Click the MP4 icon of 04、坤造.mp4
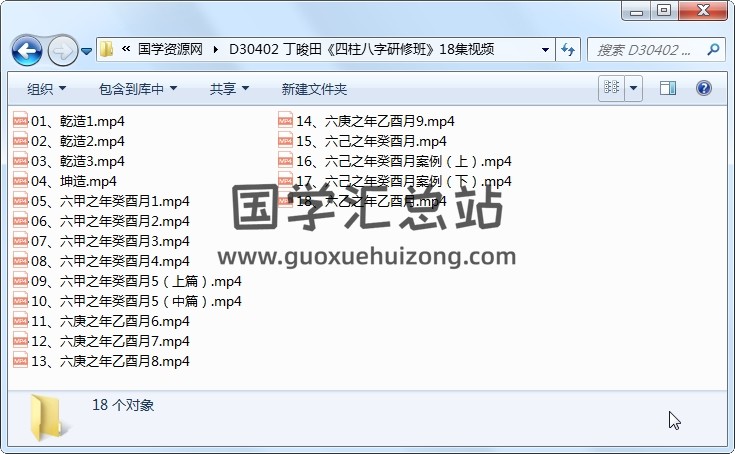 [21, 181]
